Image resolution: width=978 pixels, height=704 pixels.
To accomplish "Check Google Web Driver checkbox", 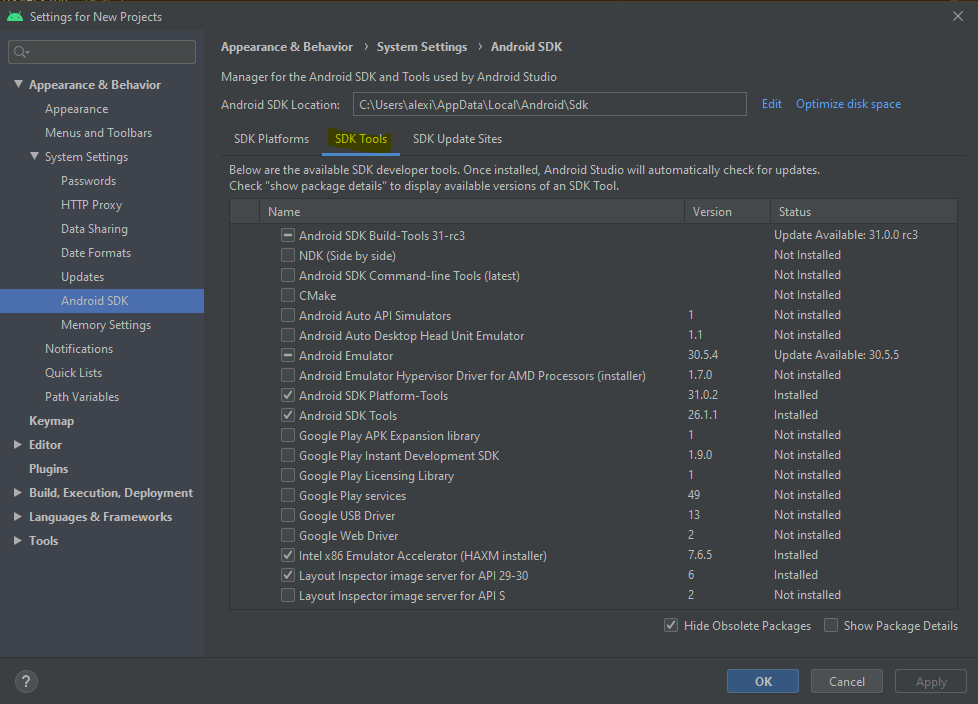I will 288,535.
